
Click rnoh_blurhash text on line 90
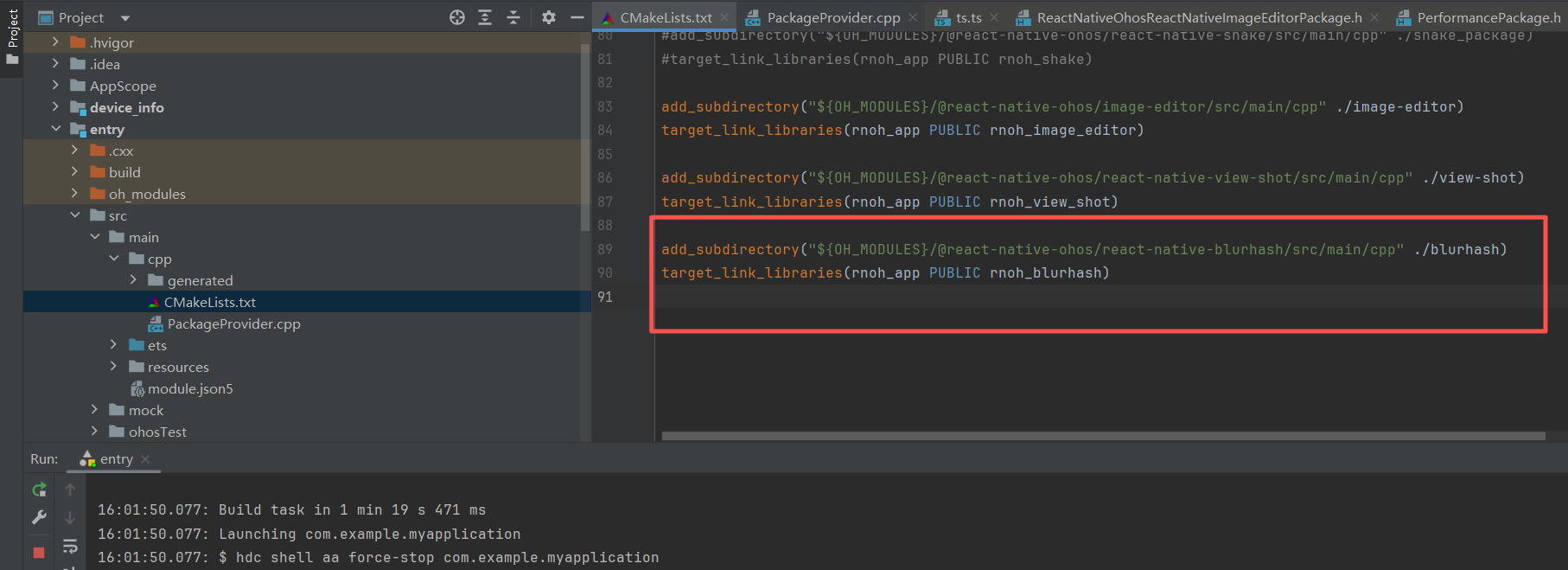click(x=1045, y=272)
